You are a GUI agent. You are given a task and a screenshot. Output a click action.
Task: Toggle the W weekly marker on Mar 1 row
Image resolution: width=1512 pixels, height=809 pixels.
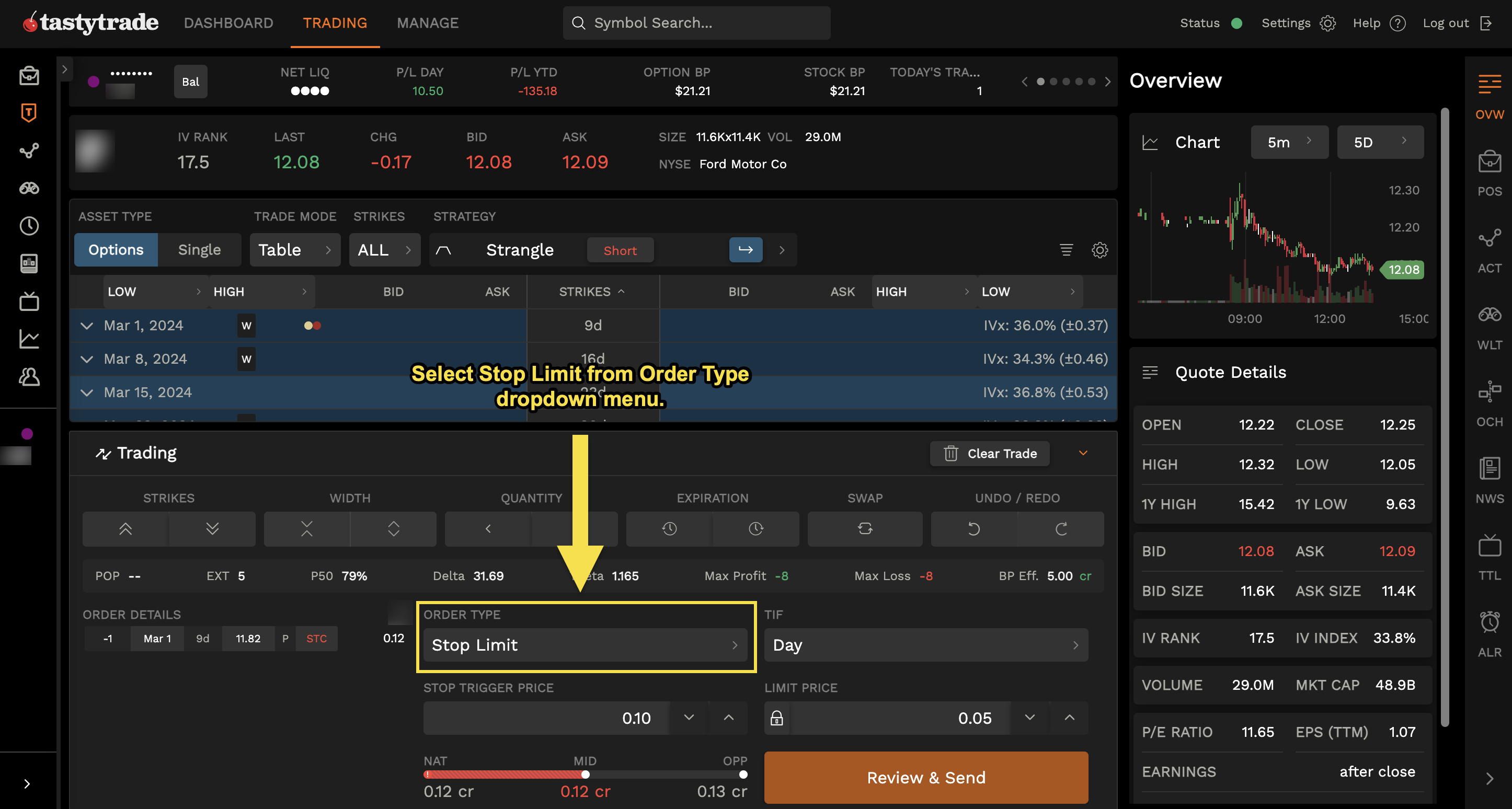pos(246,325)
